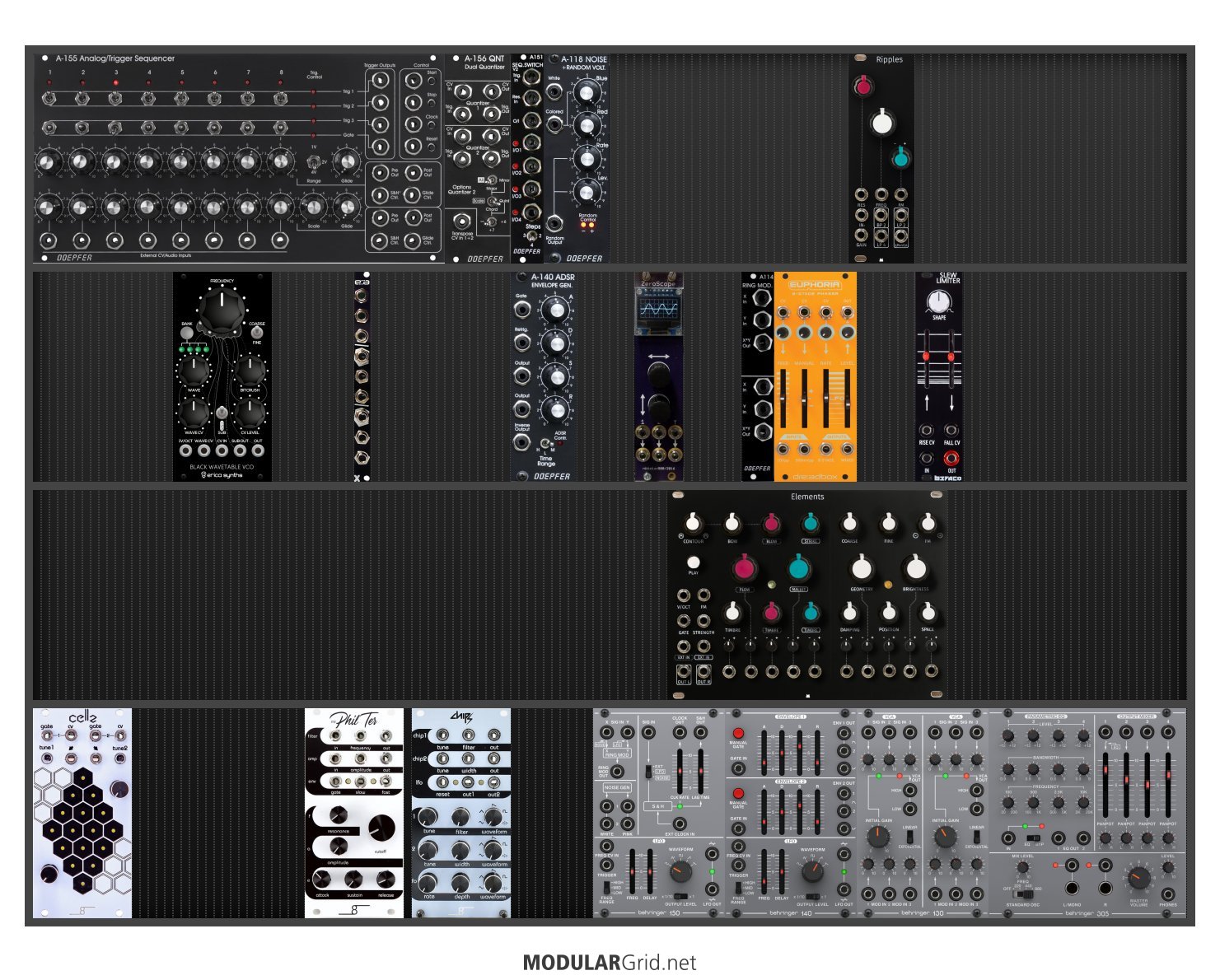This screenshot has width=1220, height=980.
Task: Click the Master Volume knob on Behringer 305
Action: click(x=1139, y=877)
